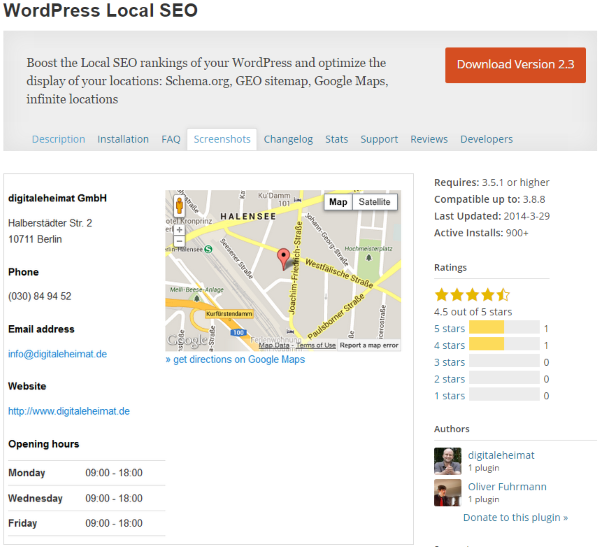Click the Google logo on the map
Viewport: 600px width, 547px height.
pos(188,340)
